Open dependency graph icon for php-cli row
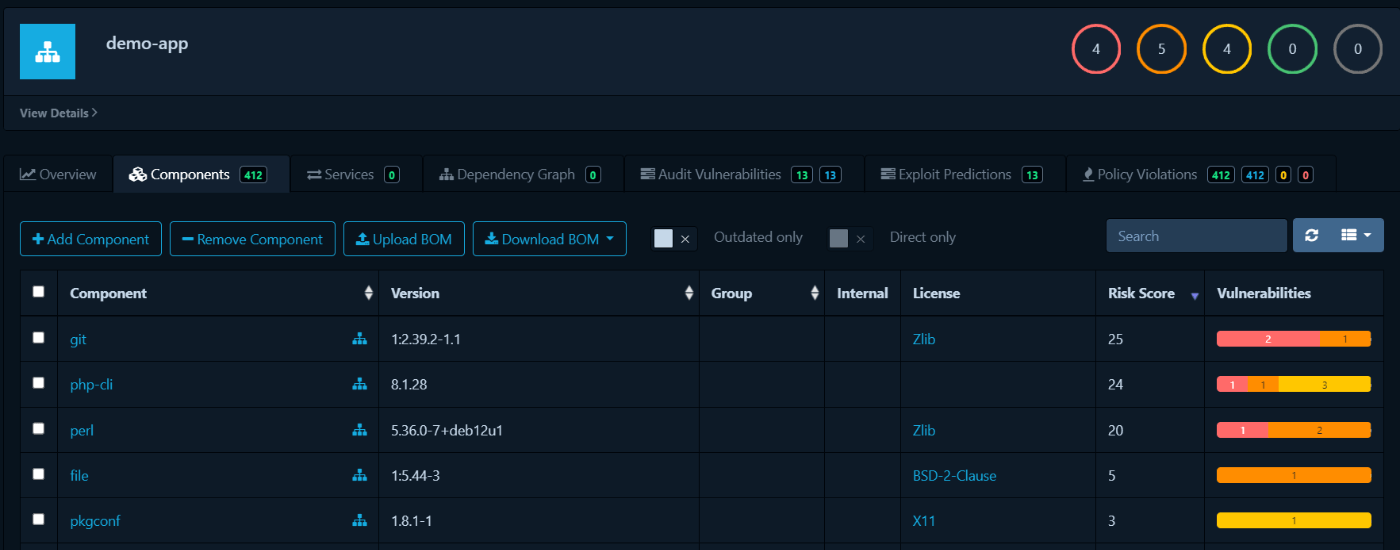 coord(359,384)
